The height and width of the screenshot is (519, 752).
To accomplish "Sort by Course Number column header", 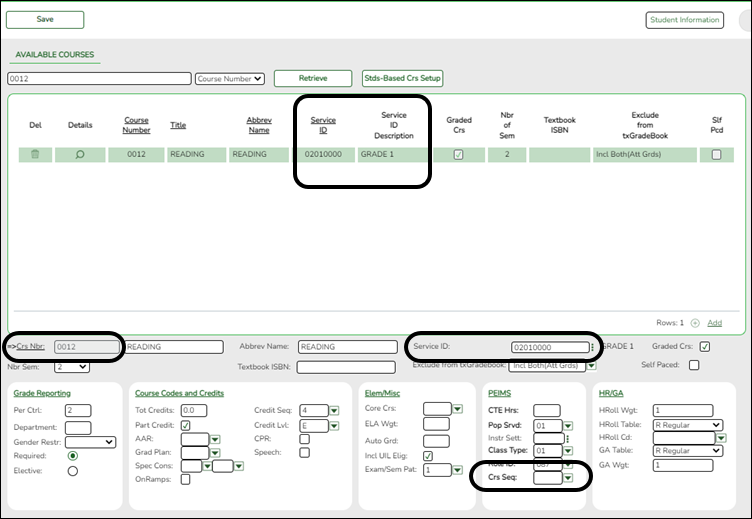I will tap(136, 125).
